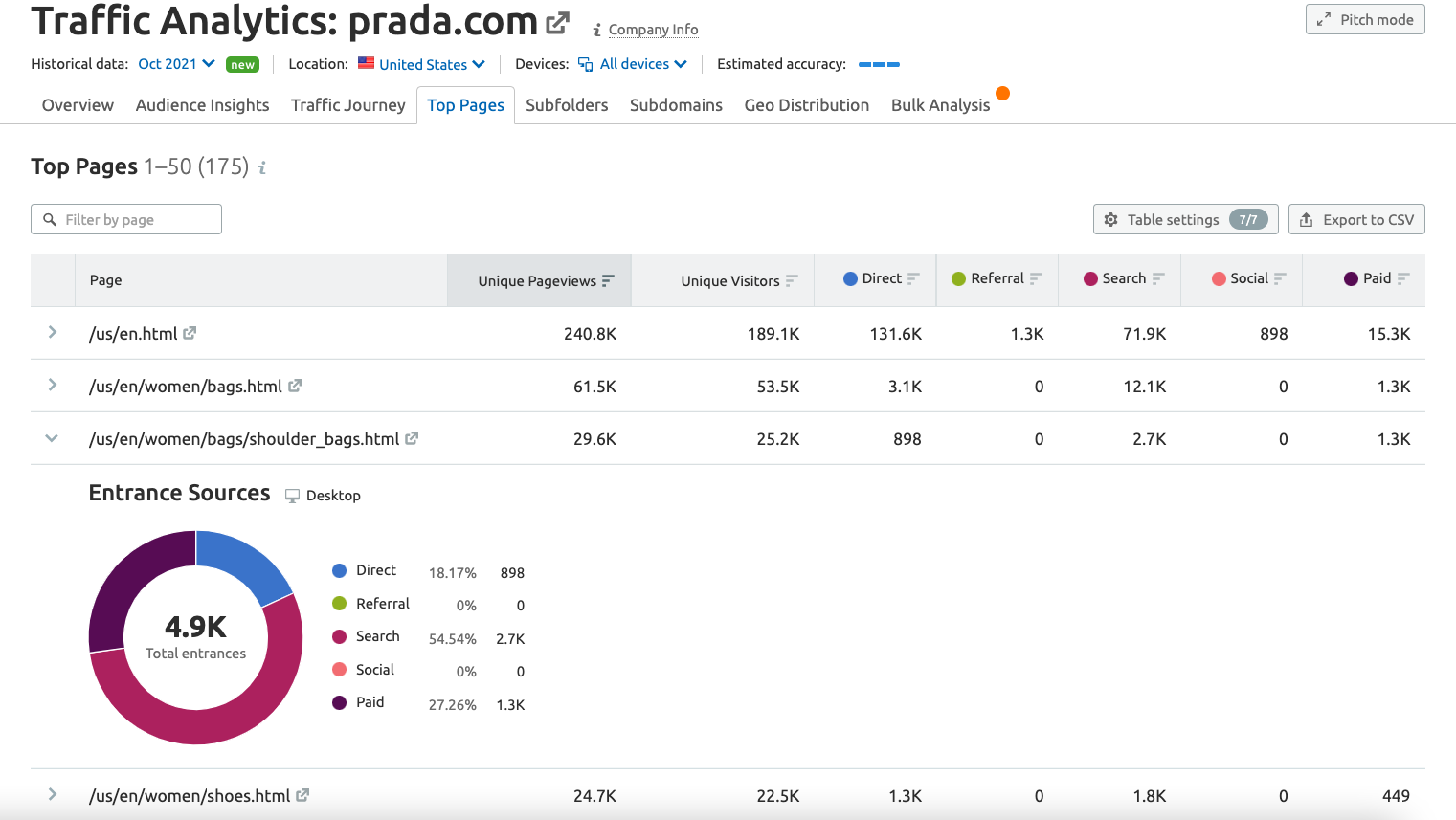
Task: Click the orange notification dot near Bulk Analysis
Action: pos(1002,93)
